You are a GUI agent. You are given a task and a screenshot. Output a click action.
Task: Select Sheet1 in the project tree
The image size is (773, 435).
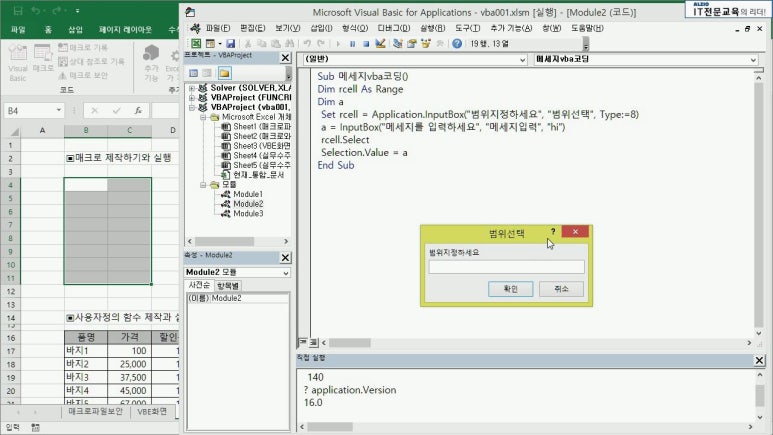coord(256,127)
